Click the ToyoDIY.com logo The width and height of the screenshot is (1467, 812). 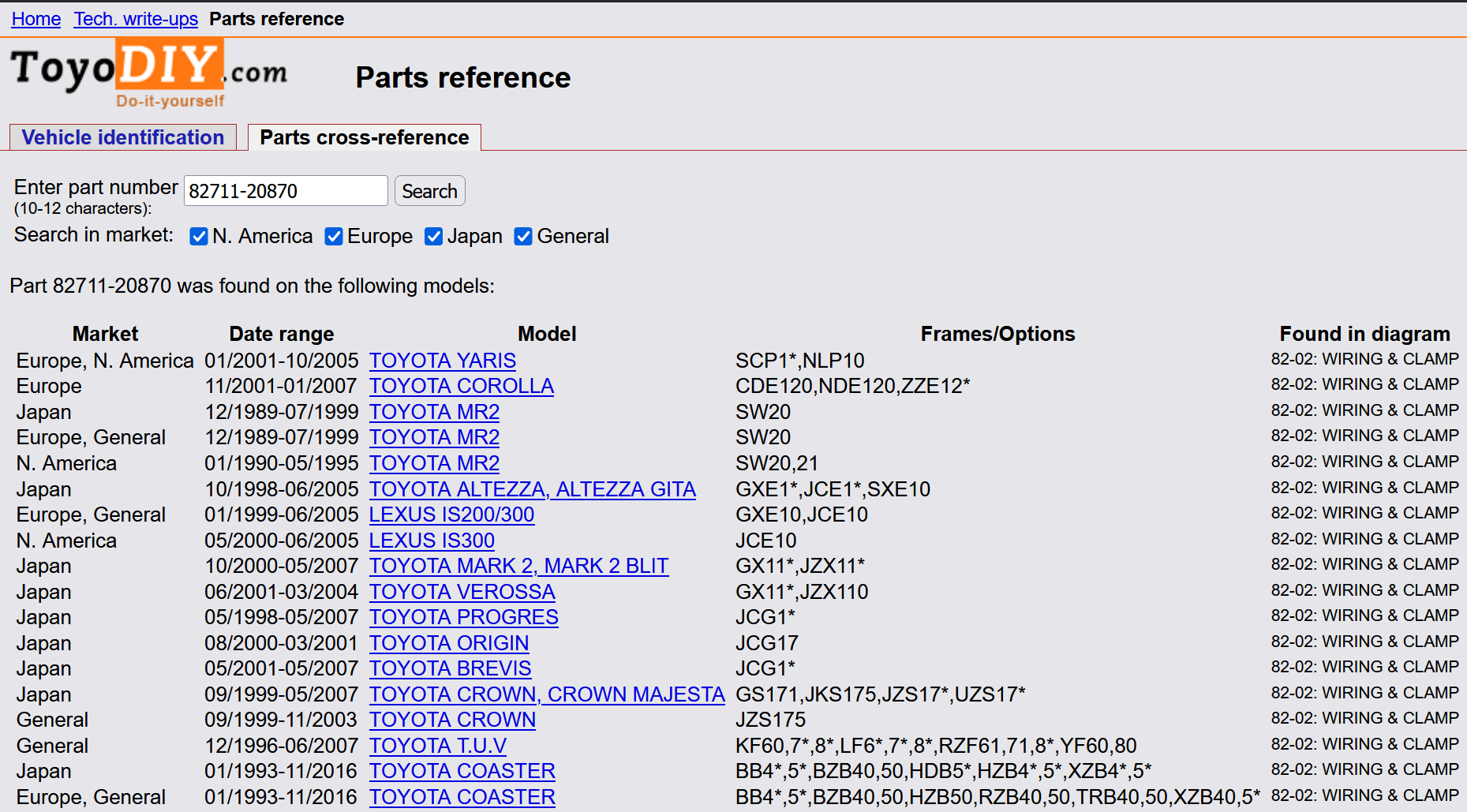[148, 74]
